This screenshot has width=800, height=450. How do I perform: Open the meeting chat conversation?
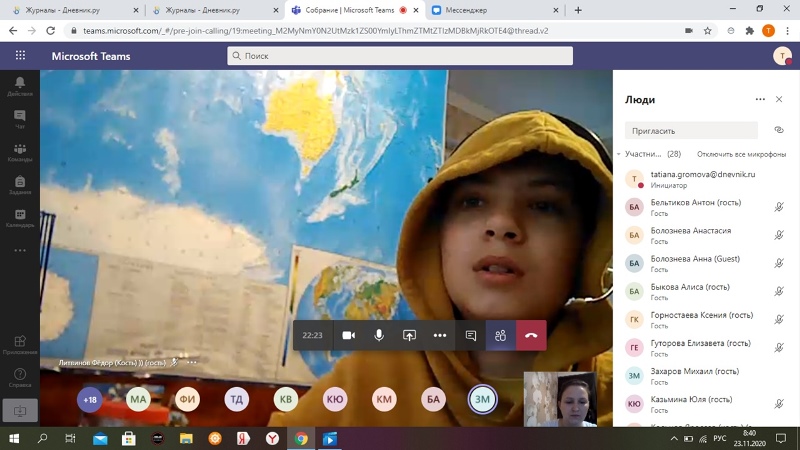(x=471, y=335)
